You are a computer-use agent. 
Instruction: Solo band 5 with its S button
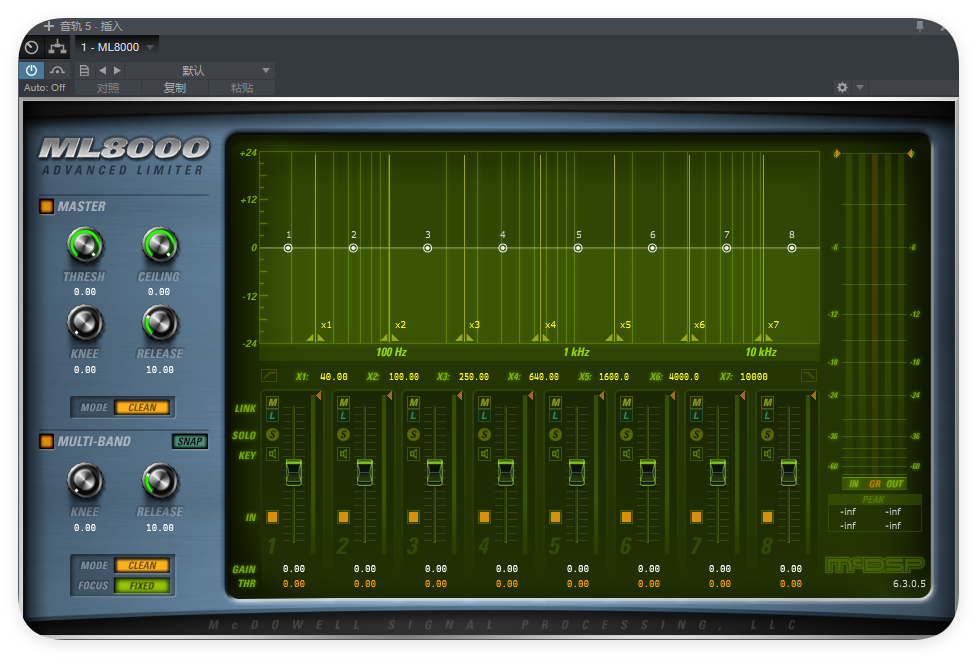[x=556, y=434]
